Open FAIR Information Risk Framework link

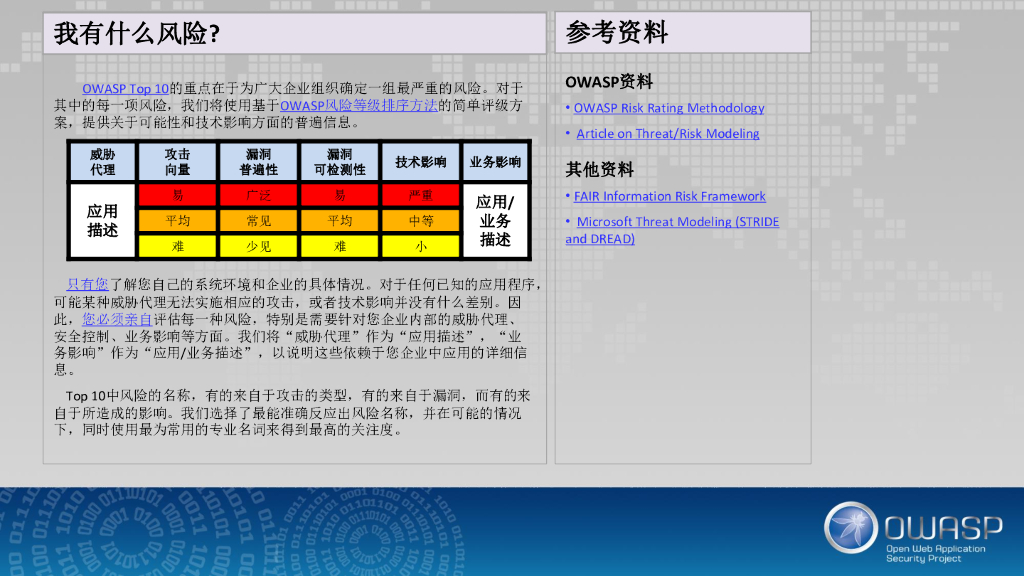pyautogui.click(x=669, y=196)
